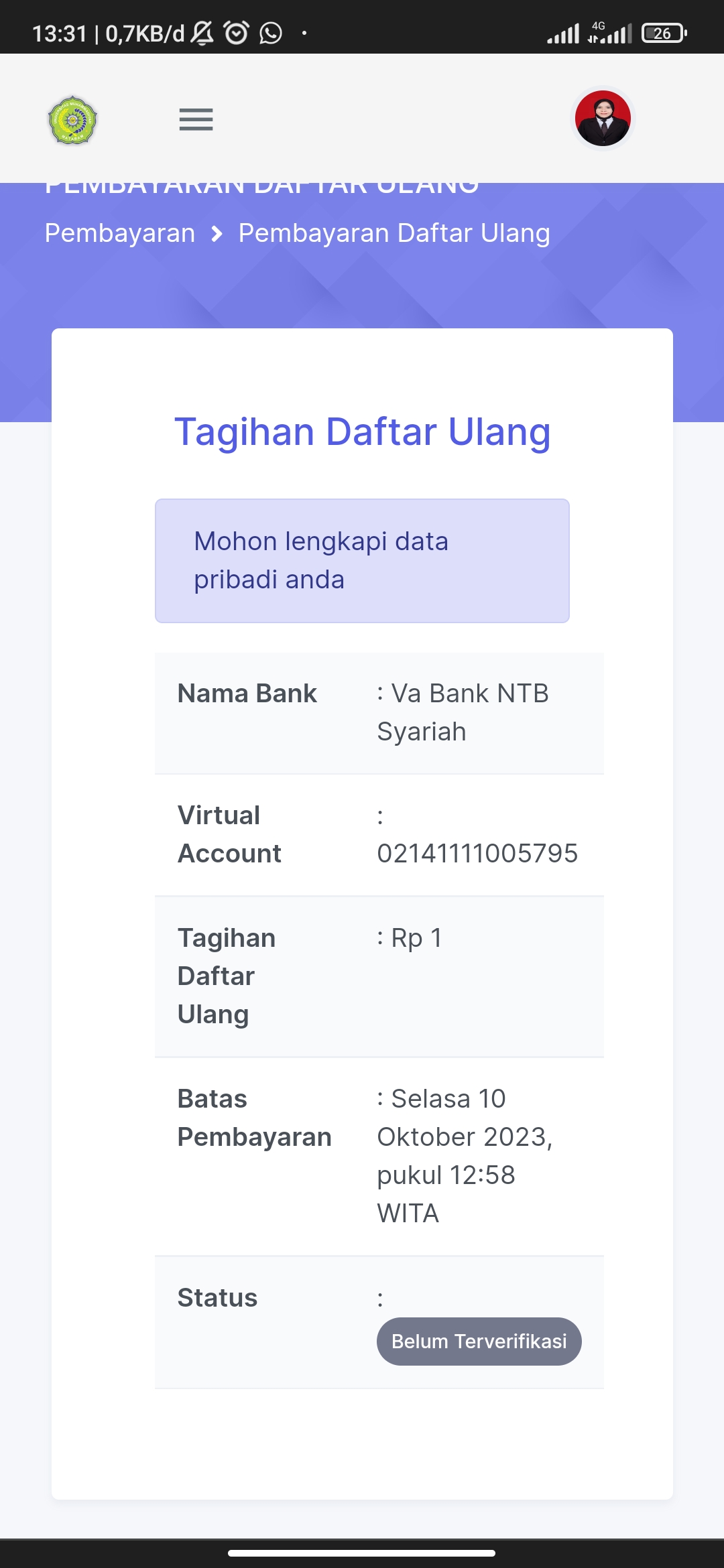
Task: Tap the battery indicator icon
Action: (x=664, y=33)
